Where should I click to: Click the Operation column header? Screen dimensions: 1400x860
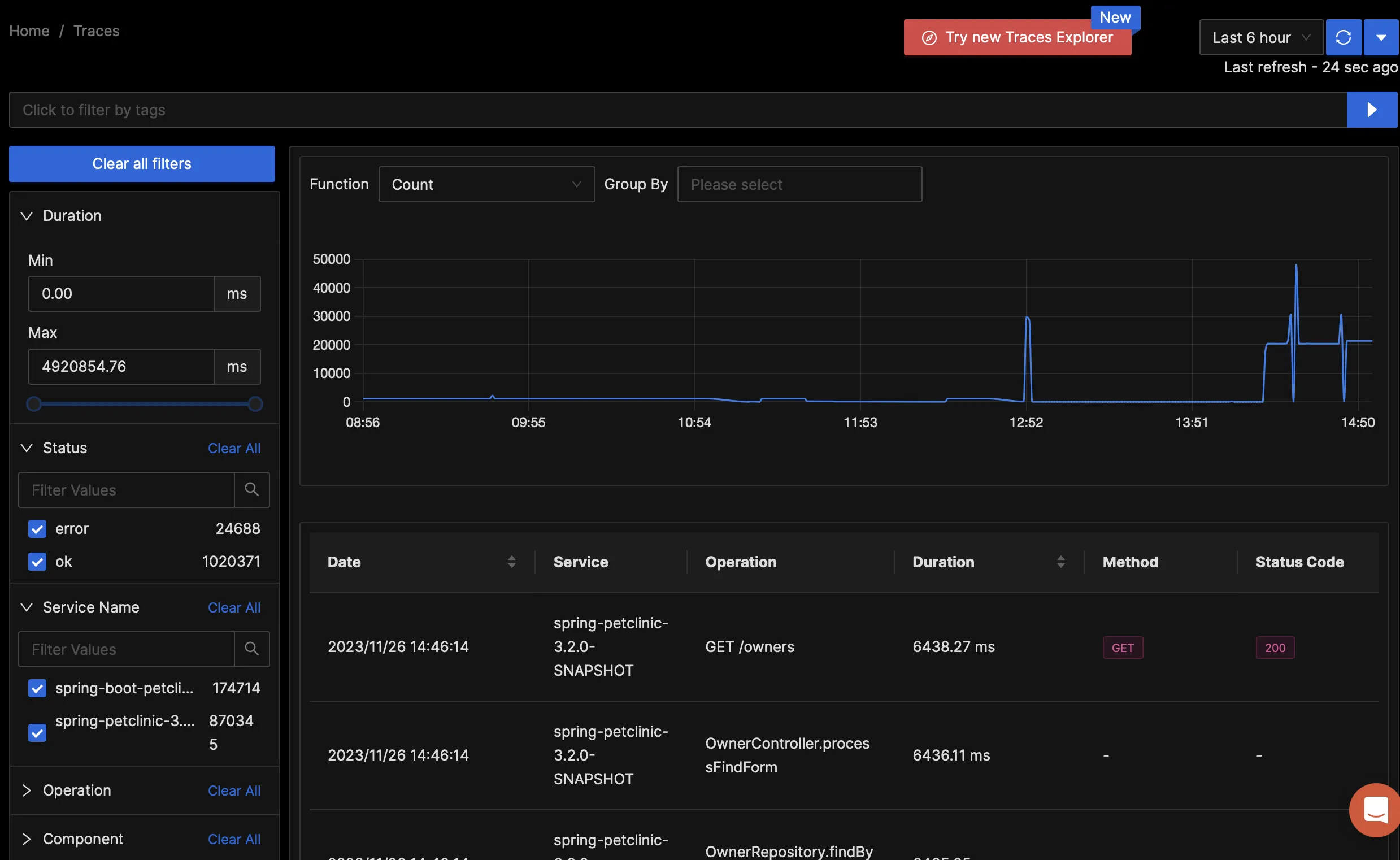pos(741,562)
